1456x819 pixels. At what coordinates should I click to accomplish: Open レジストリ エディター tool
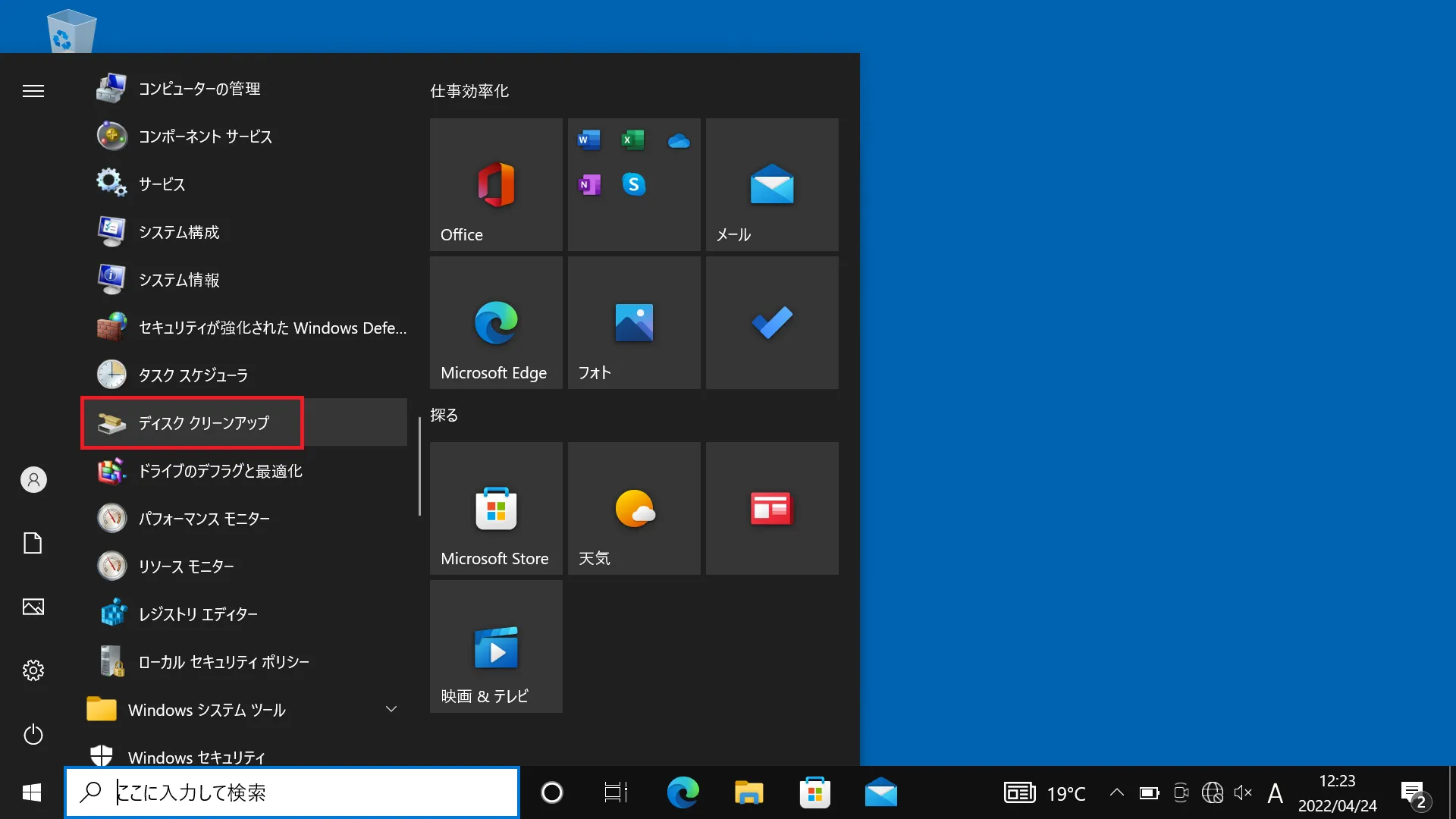pos(198,613)
